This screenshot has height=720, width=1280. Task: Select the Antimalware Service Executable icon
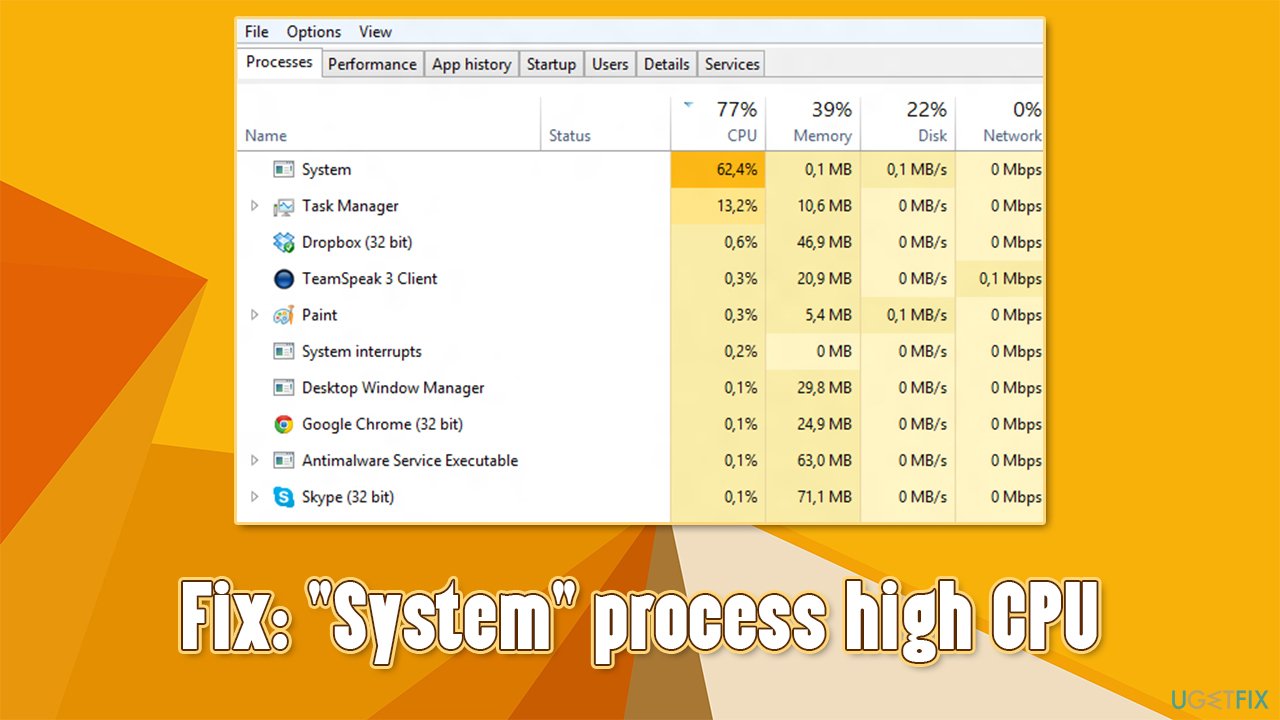point(283,460)
